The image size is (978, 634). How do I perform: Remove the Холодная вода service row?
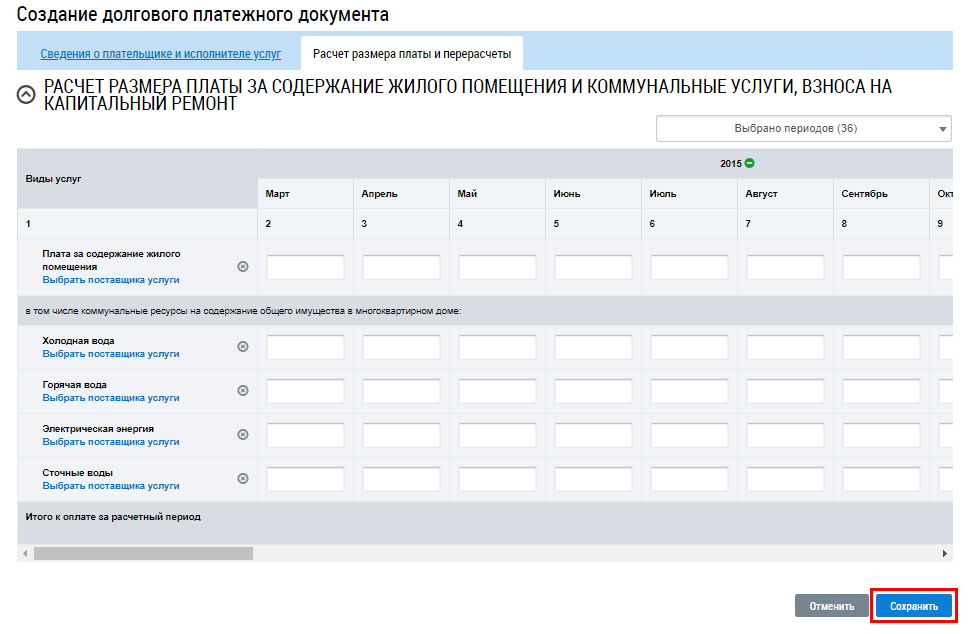click(x=243, y=346)
